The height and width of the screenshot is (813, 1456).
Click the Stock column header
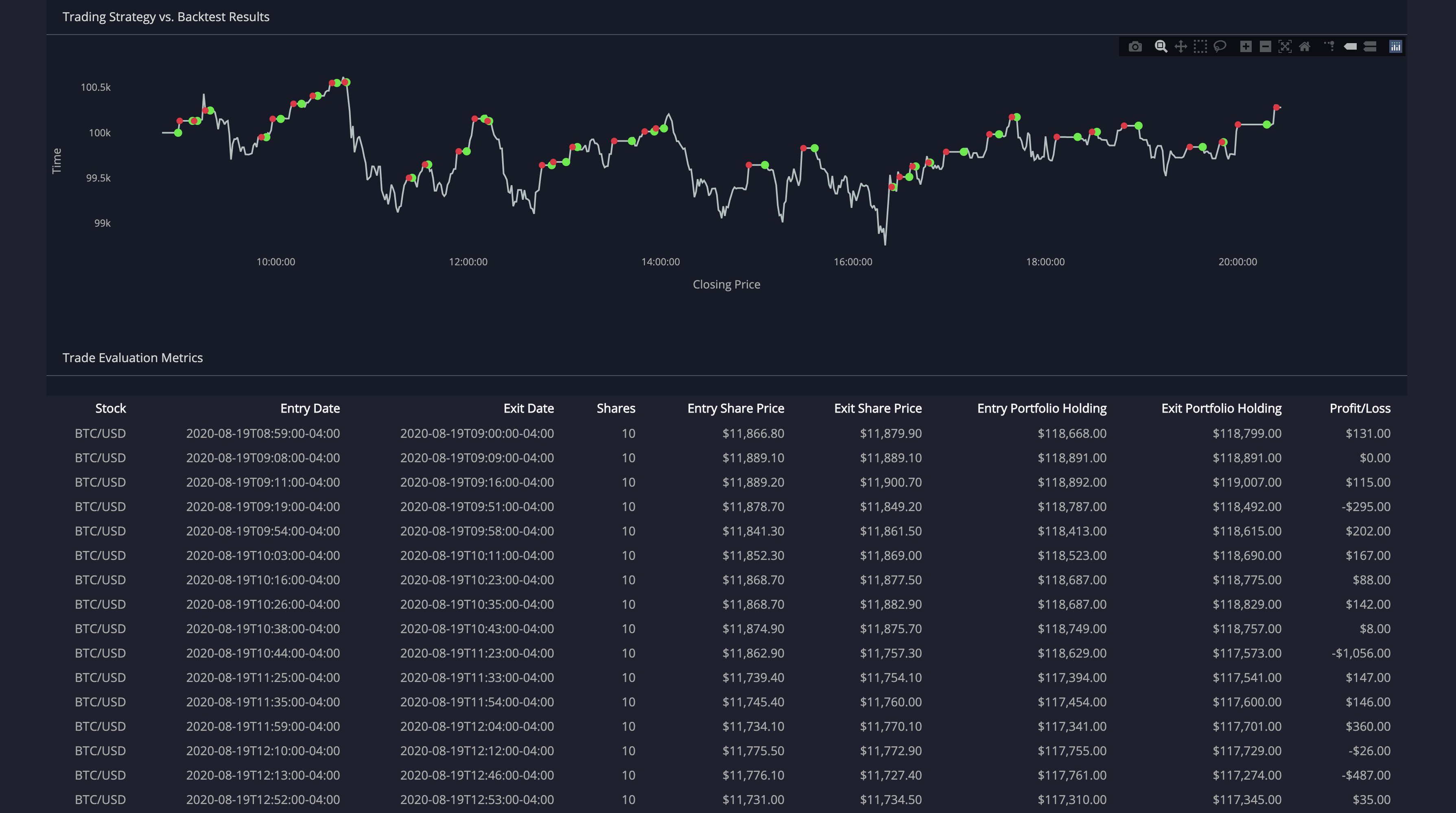point(110,408)
